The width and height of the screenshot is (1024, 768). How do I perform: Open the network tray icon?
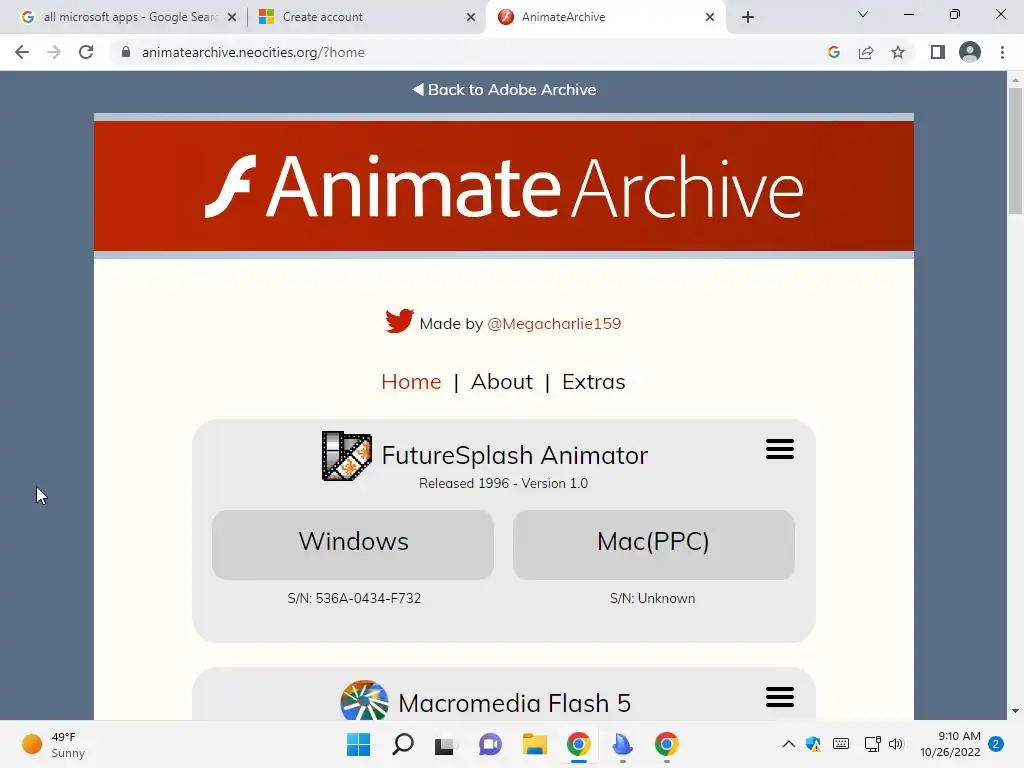point(872,744)
